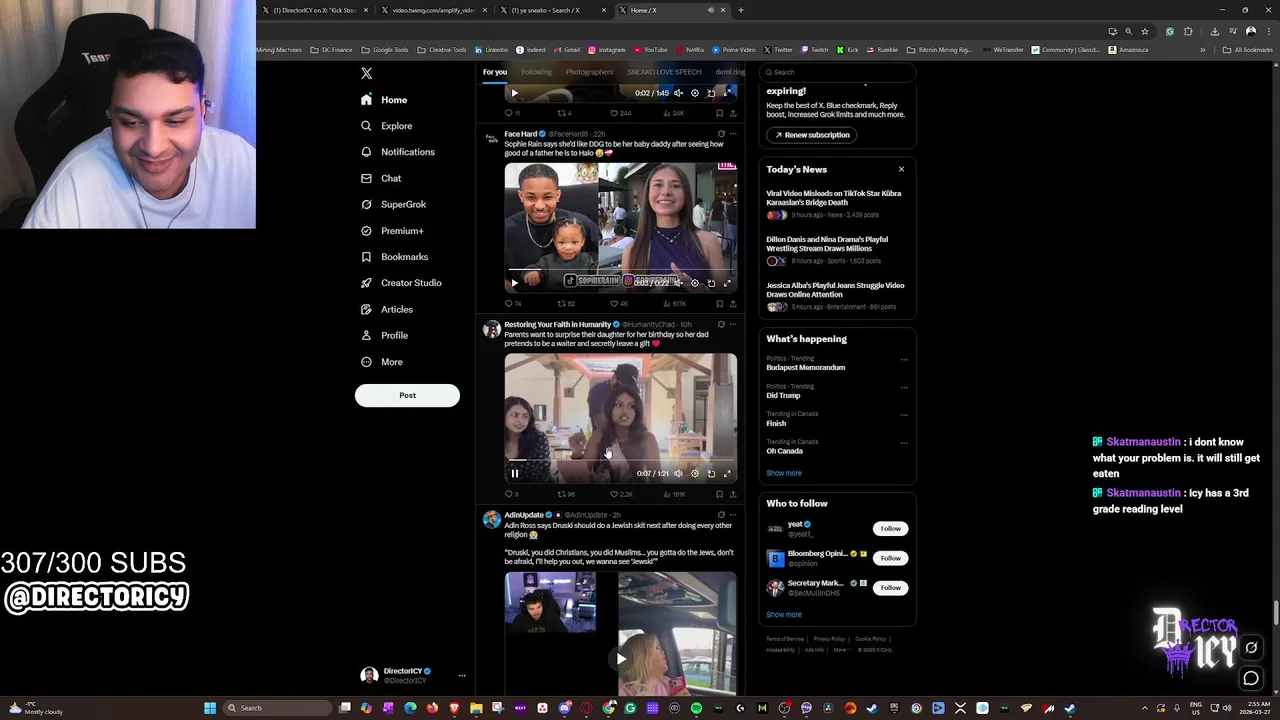This screenshot has width=1280, height=720.
Task: Open more options for Oh Canada trend
Action: [904, 442]
